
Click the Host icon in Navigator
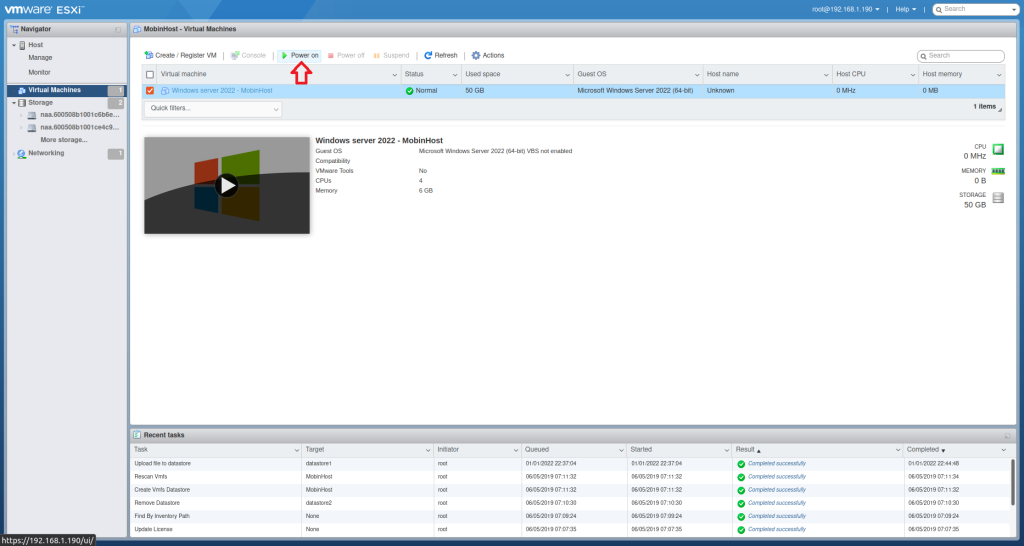point(22,45)
